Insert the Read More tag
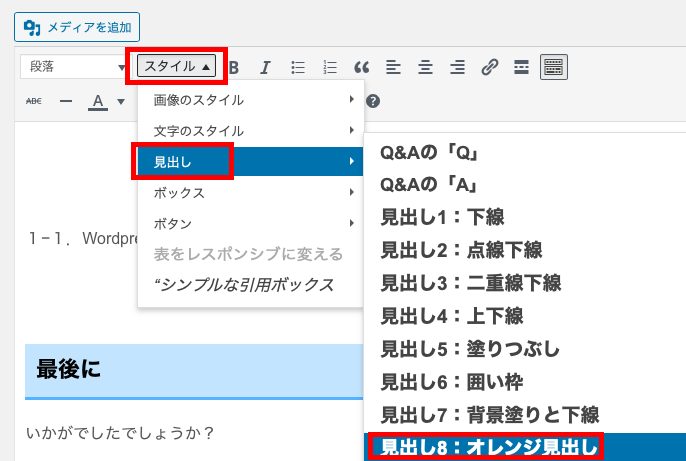Image resolution: width=686 pixels, height=461 pixels. point(521,68)
